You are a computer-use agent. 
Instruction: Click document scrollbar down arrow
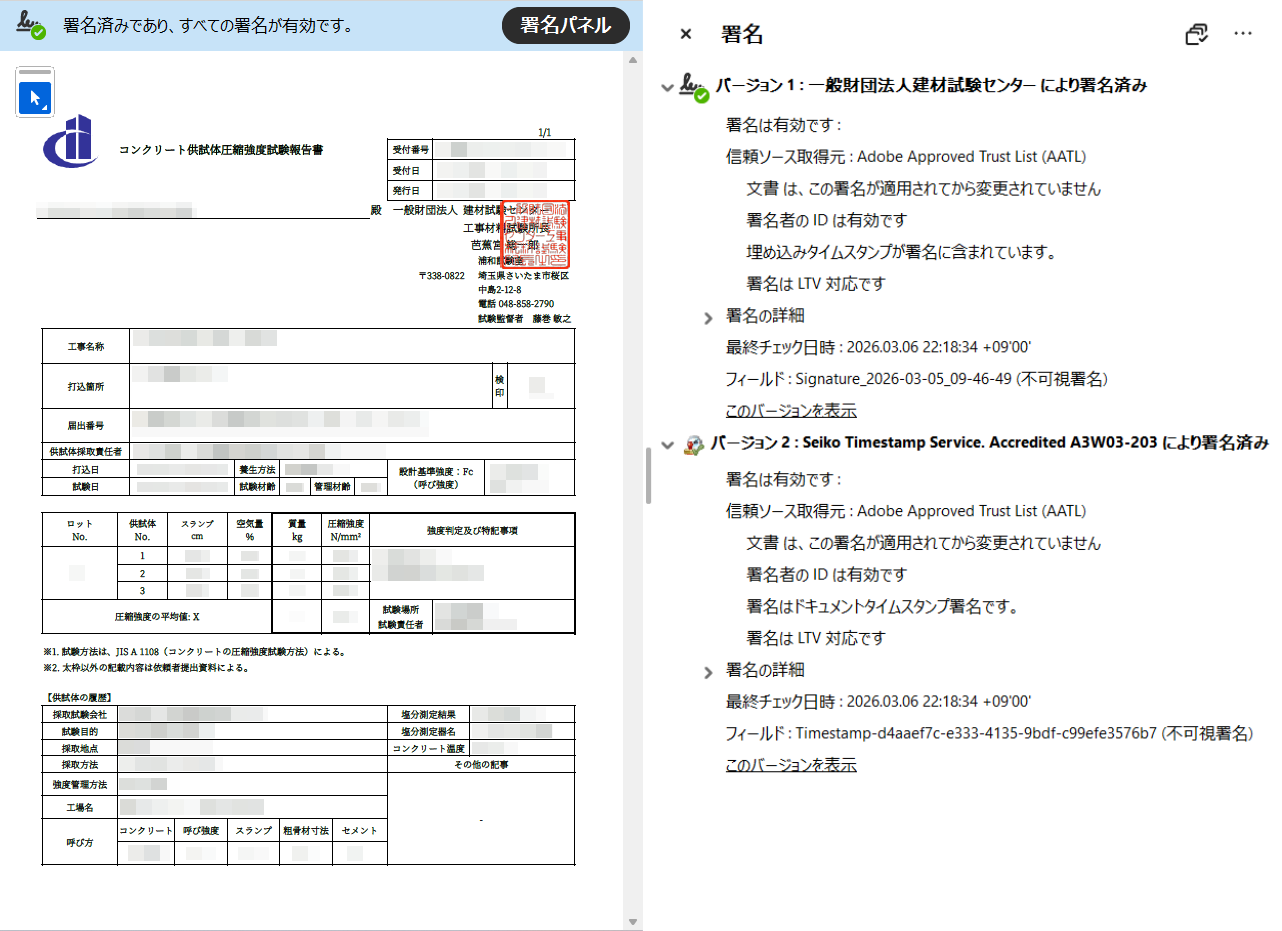631,921
